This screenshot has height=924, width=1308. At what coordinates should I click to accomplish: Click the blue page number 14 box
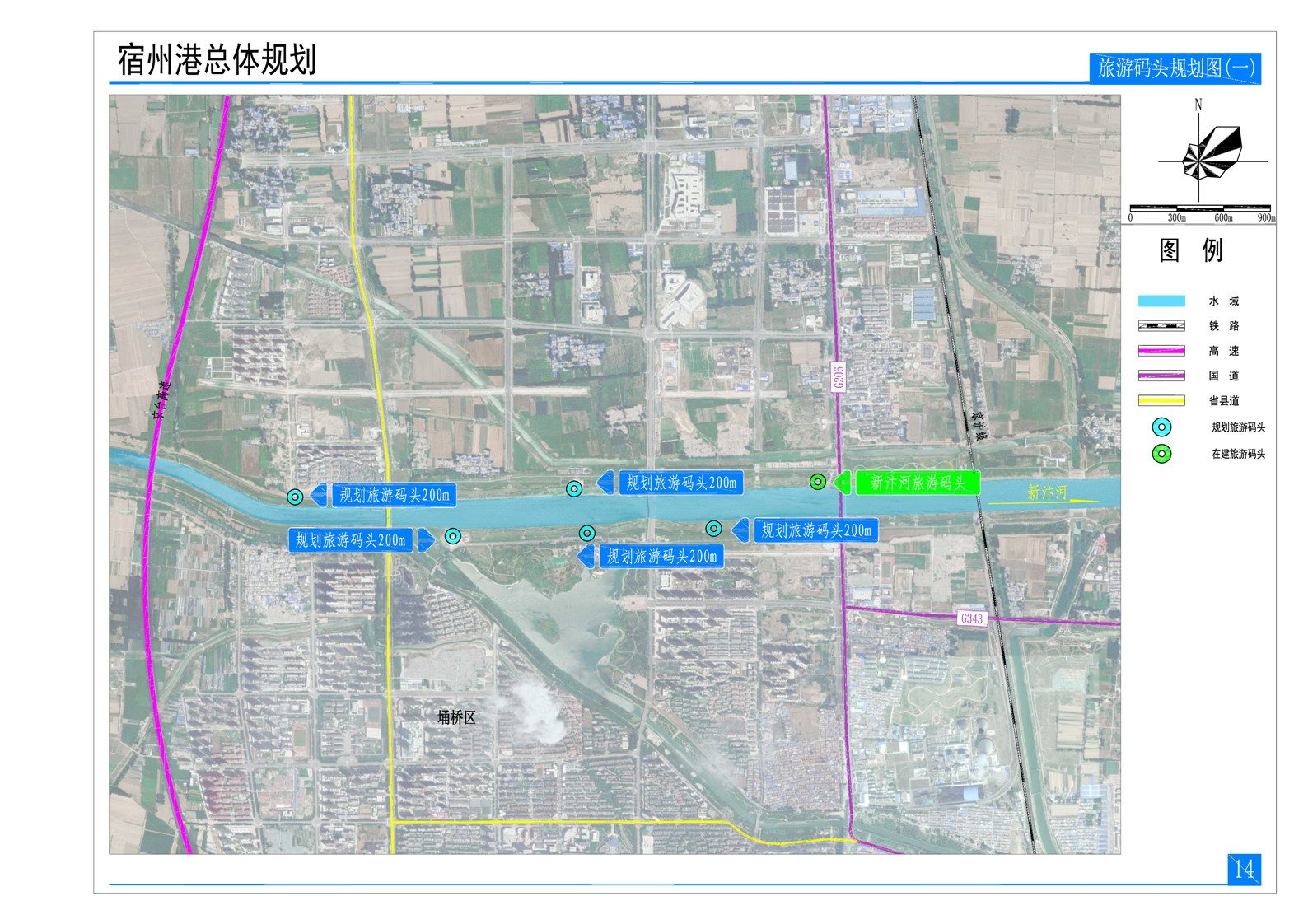[1243, 869]
